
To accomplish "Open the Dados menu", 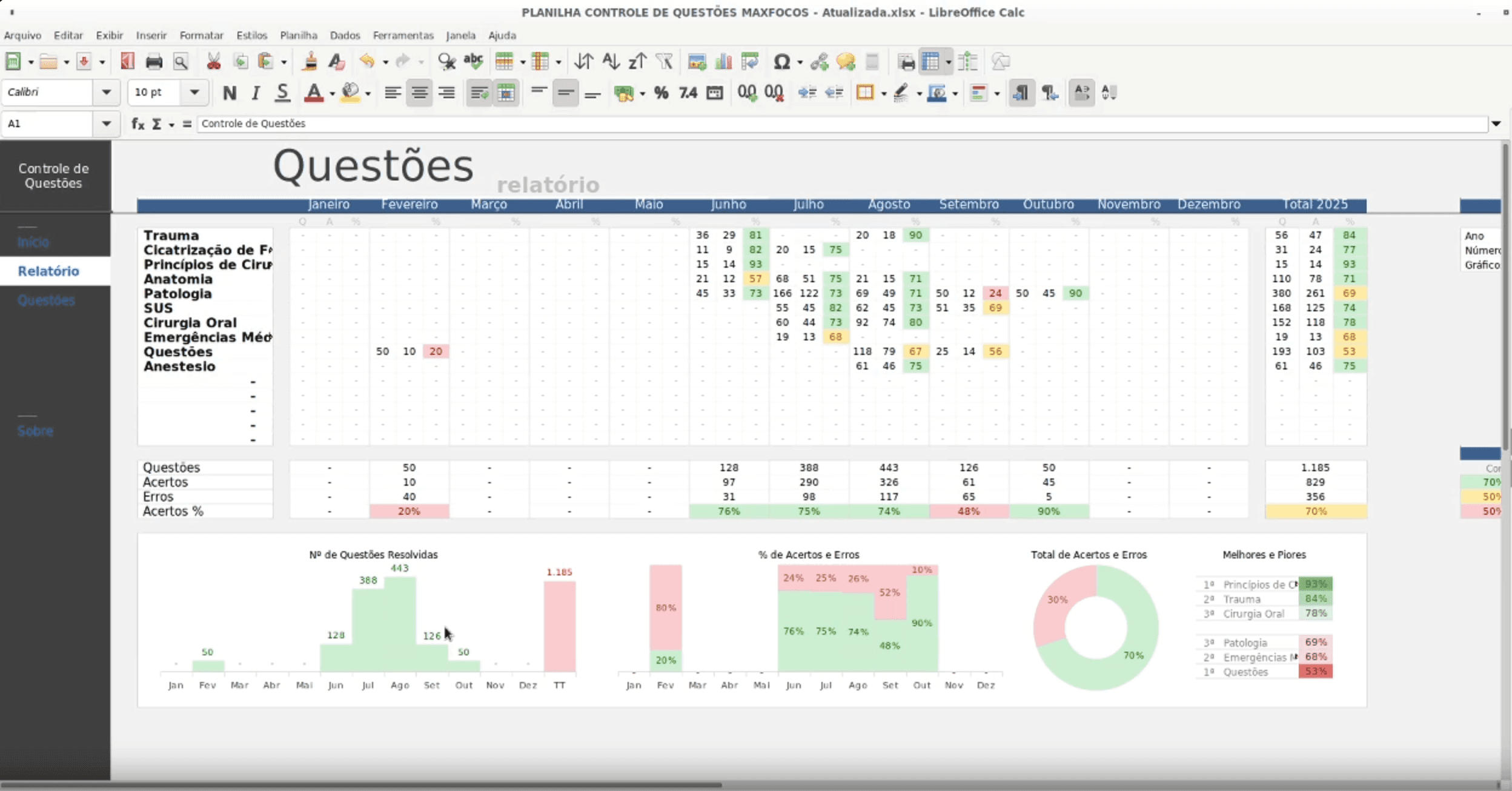I will [x=345, y=35].
